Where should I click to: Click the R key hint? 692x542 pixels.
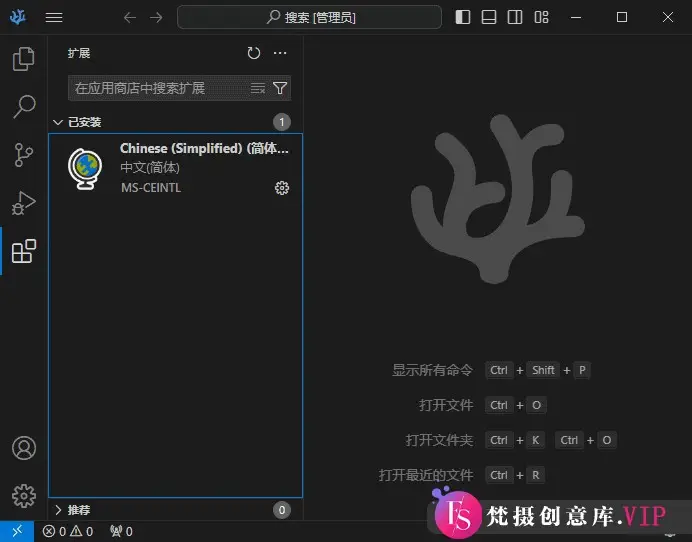[x=536, y=475]
